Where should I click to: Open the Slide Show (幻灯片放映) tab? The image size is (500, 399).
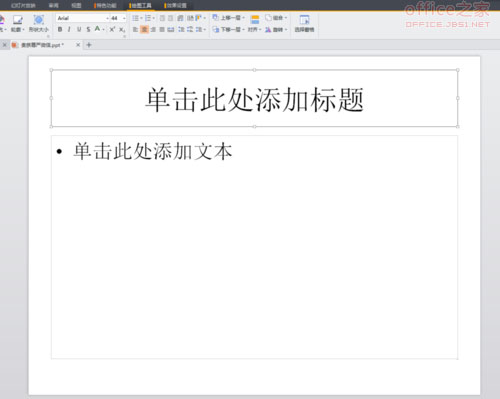[23, 5]
